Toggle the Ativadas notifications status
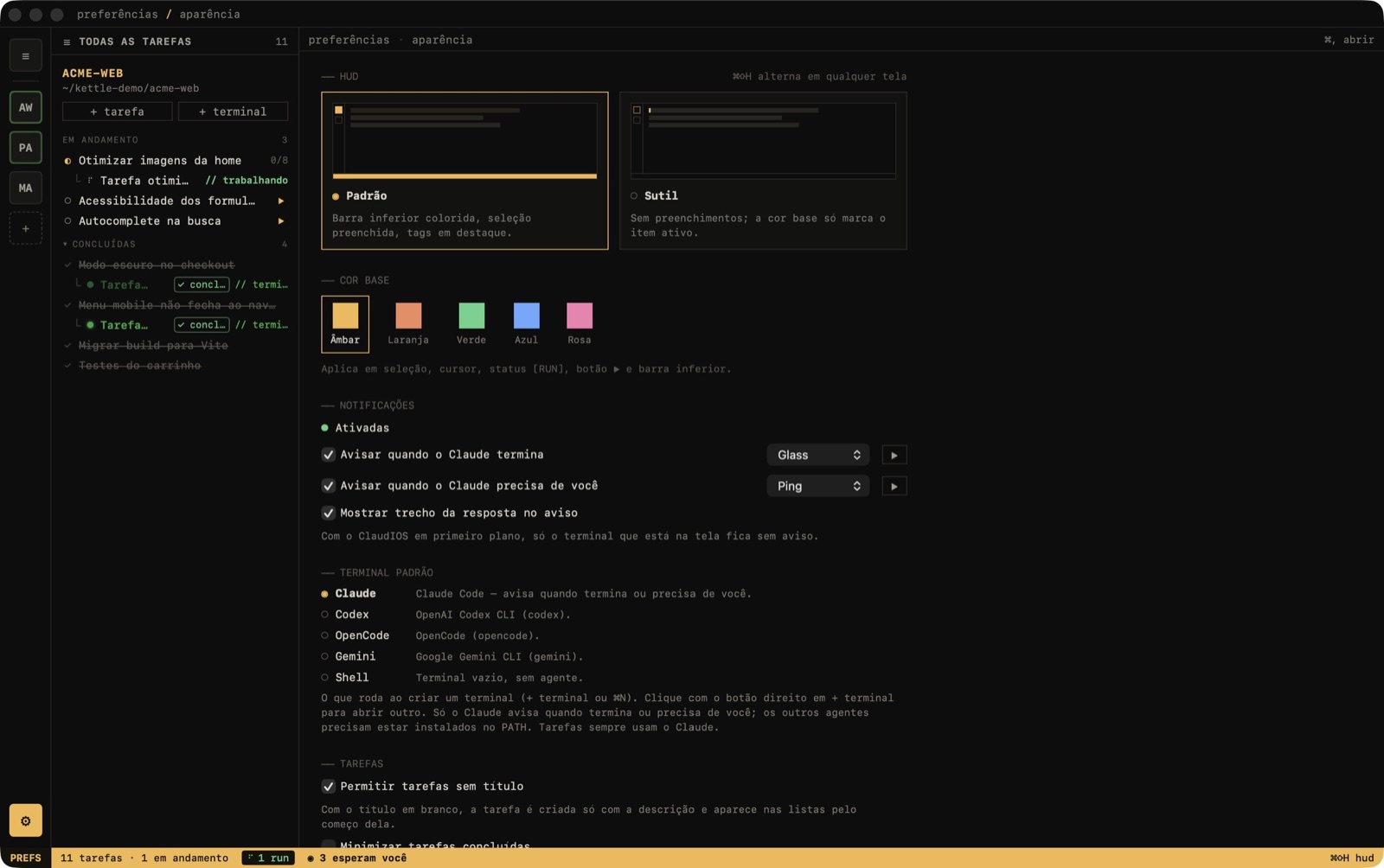 pyautogui.click(x=356, y=428)
